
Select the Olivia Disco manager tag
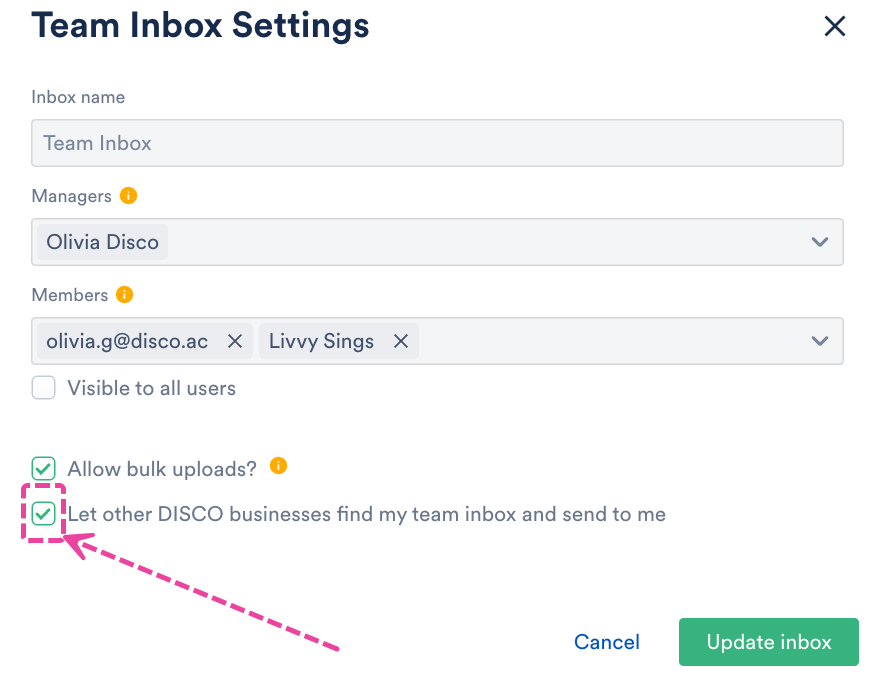click(x=103, y=242)
